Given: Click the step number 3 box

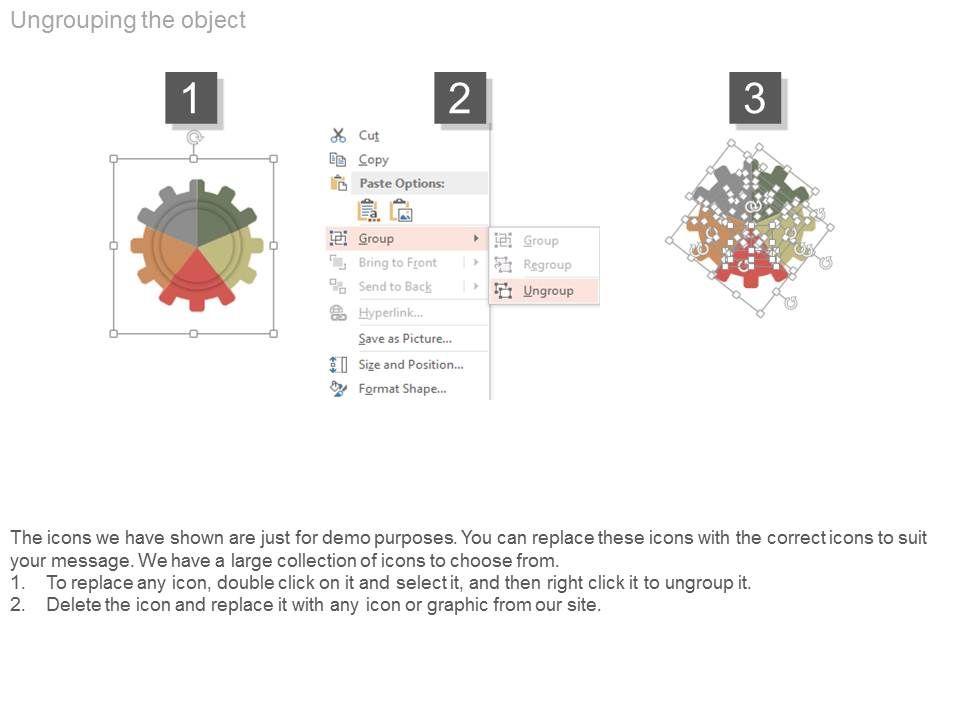Looking at the screenshot, I should tap(754, 98).
